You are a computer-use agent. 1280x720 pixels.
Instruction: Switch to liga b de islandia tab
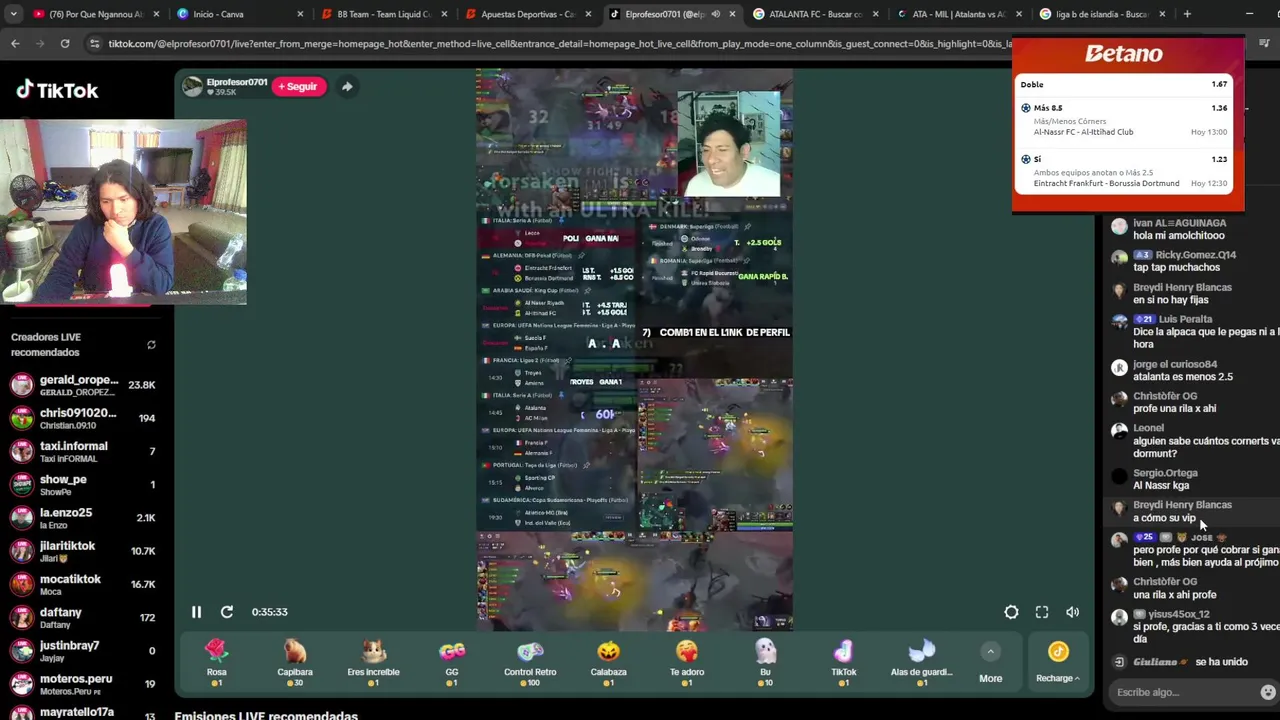coord(1102,14)
